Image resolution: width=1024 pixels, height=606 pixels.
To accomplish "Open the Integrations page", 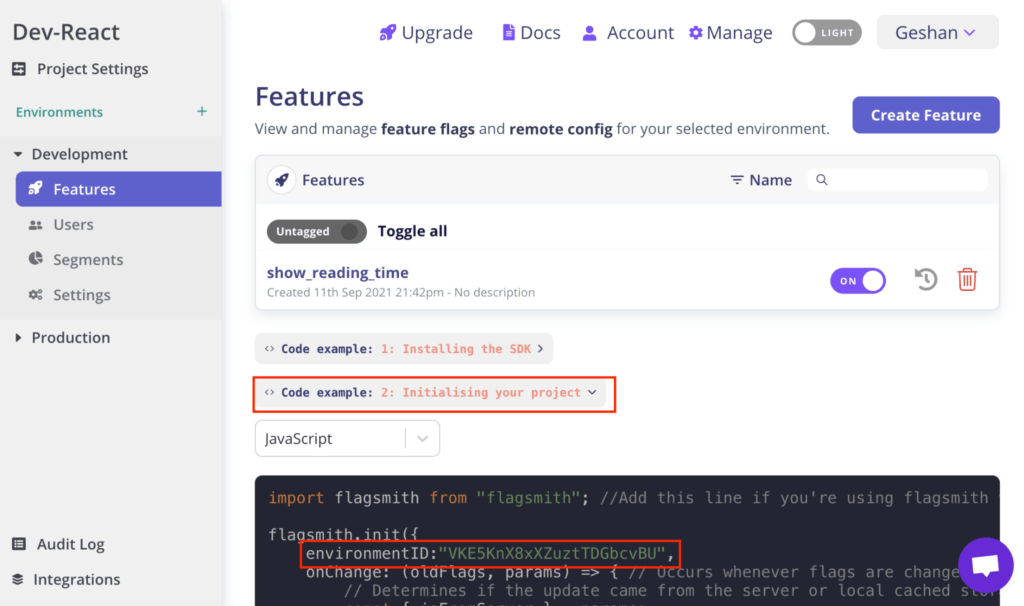I will pos(75,579).
